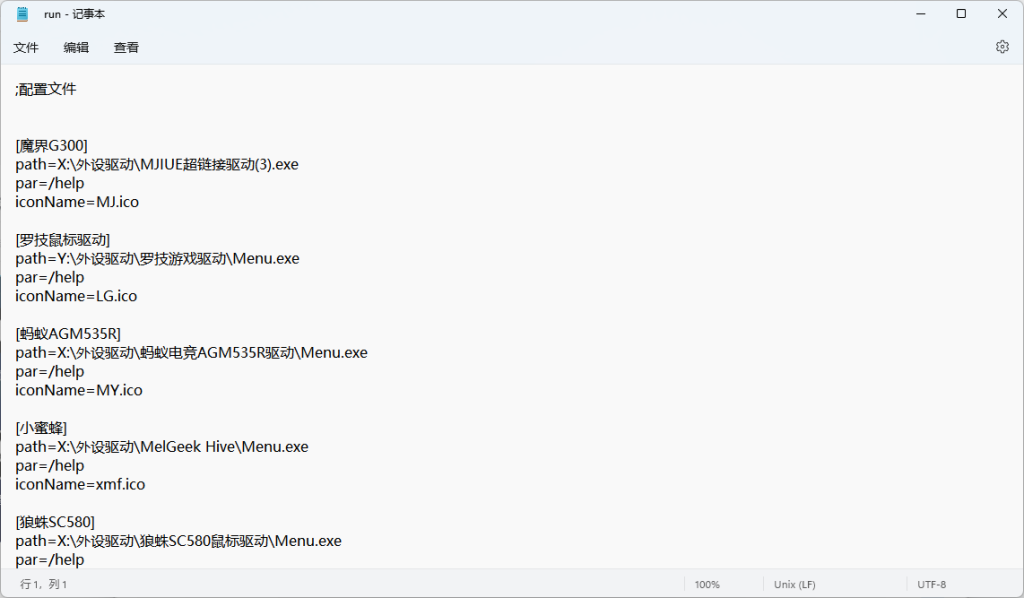
Task: Click the iconName=LG.ico line
Action: (x=76, y=296)
